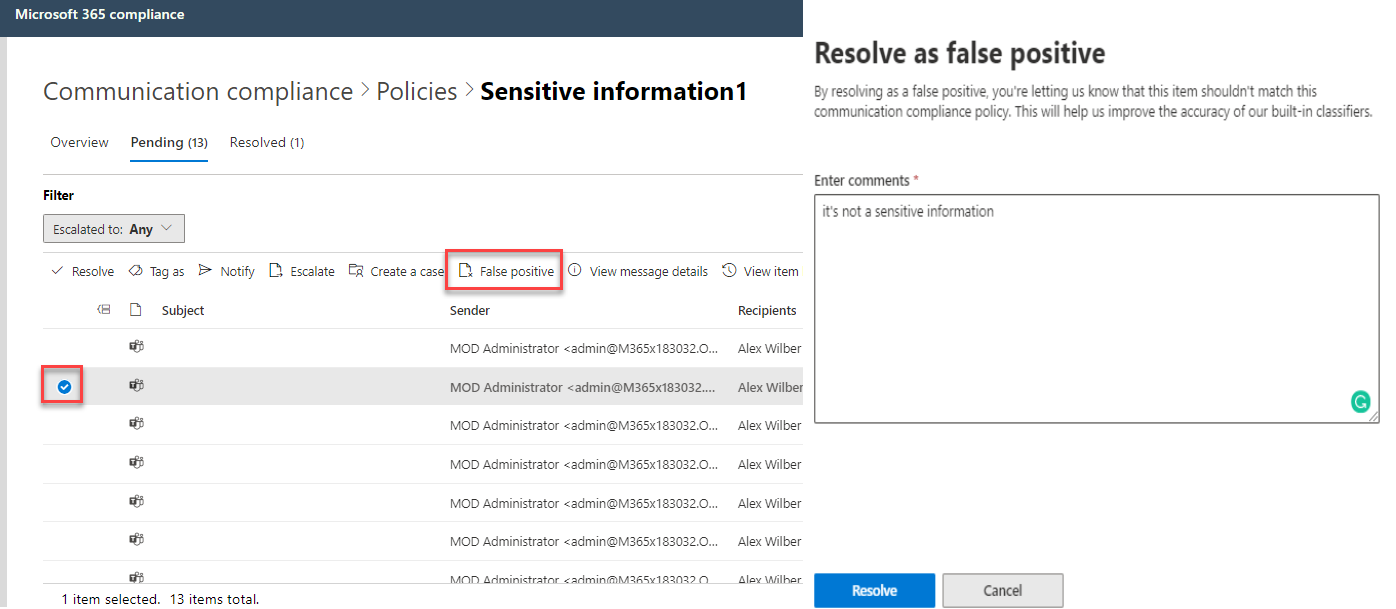Click the Create a case icon
This screenshot has width=1396, height=609.
[x=356, y=271]
